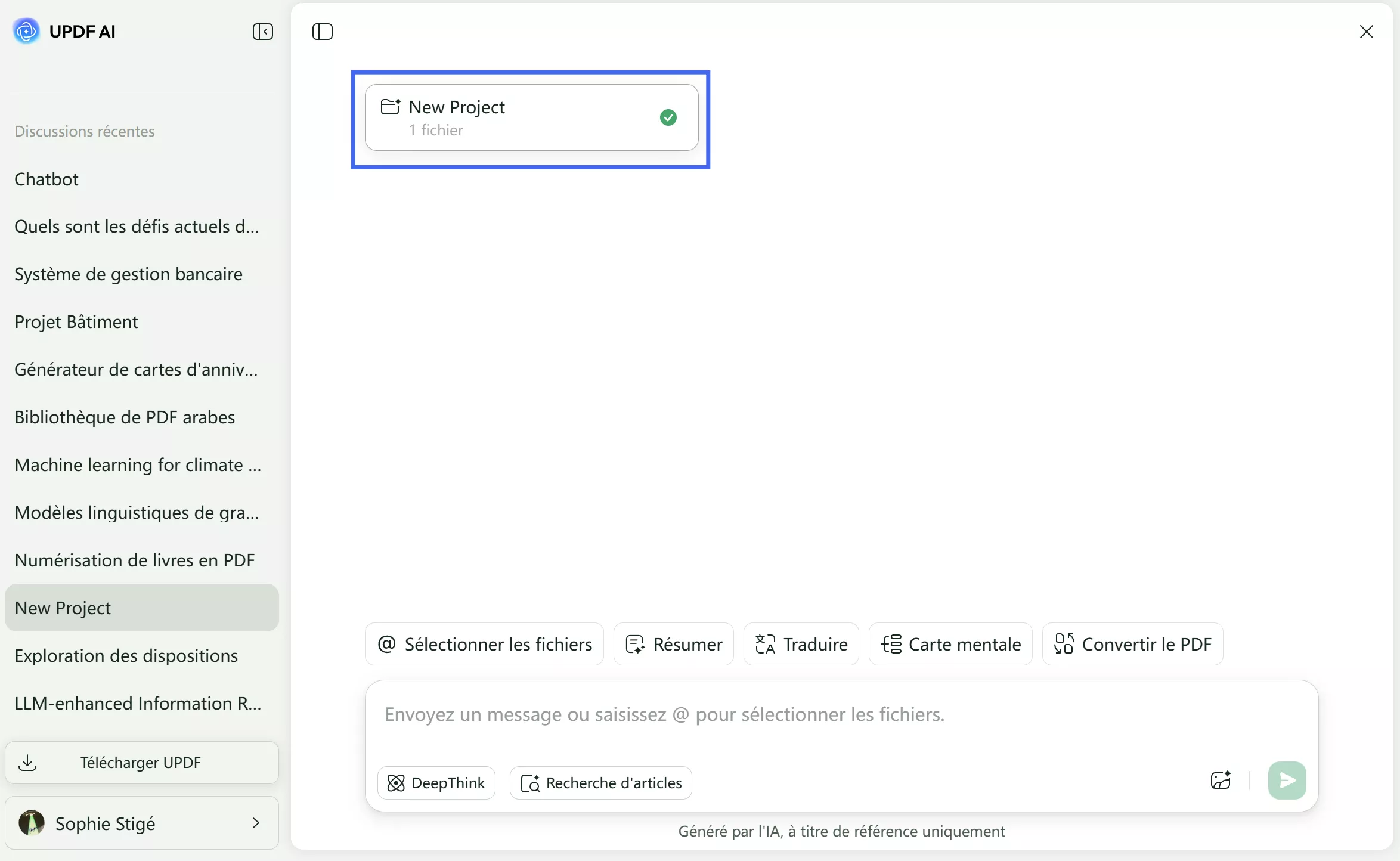Select Projet Bâtiment in recent discussions
The image size is (1400, 861).
(76, 322)
